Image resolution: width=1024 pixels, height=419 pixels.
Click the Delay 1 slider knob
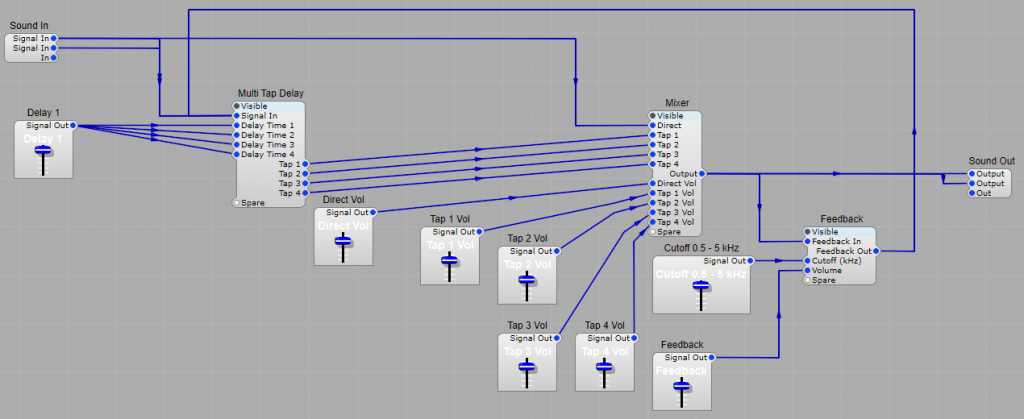point(43,151)
